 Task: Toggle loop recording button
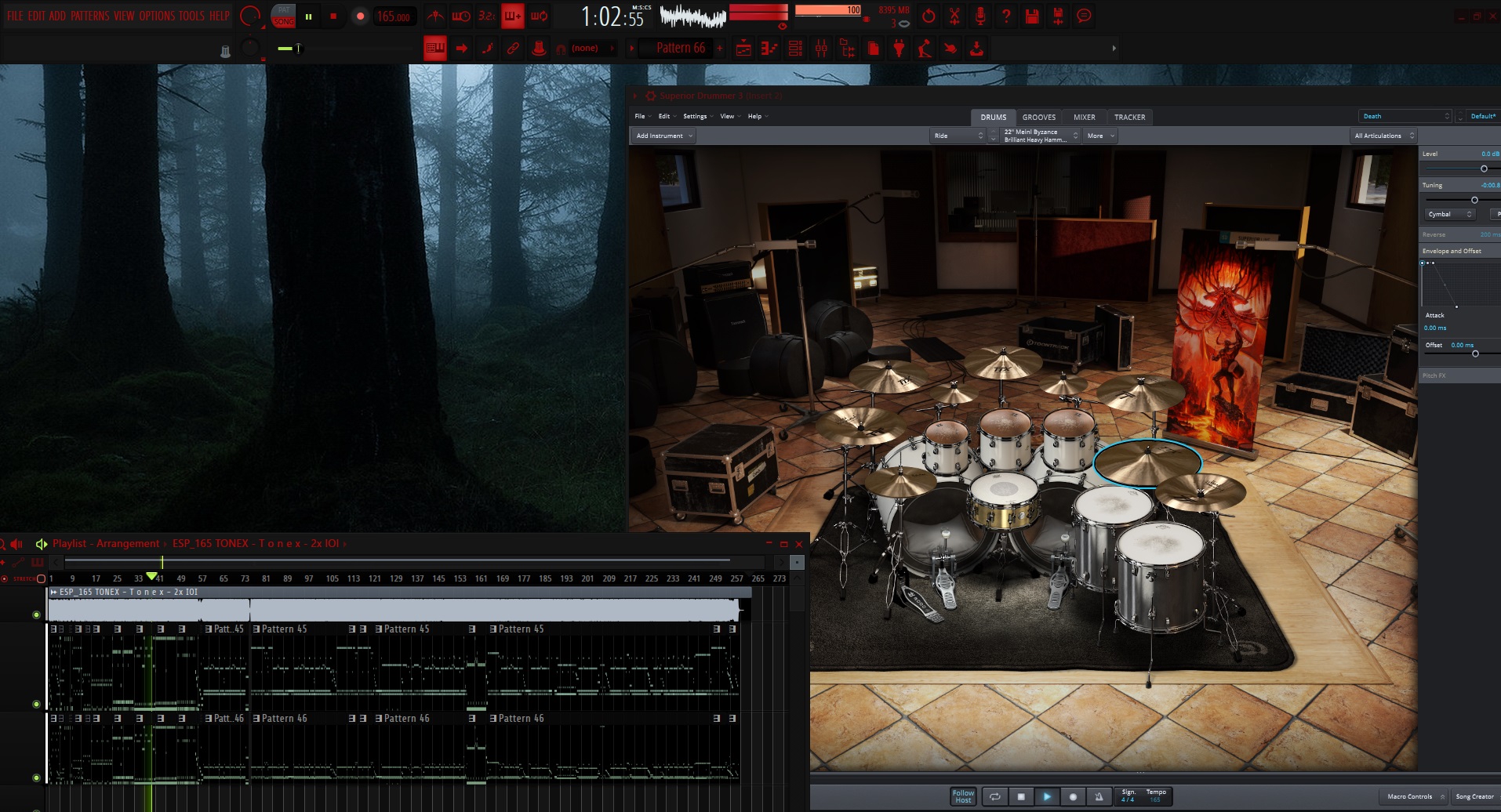tap(539, 16)
